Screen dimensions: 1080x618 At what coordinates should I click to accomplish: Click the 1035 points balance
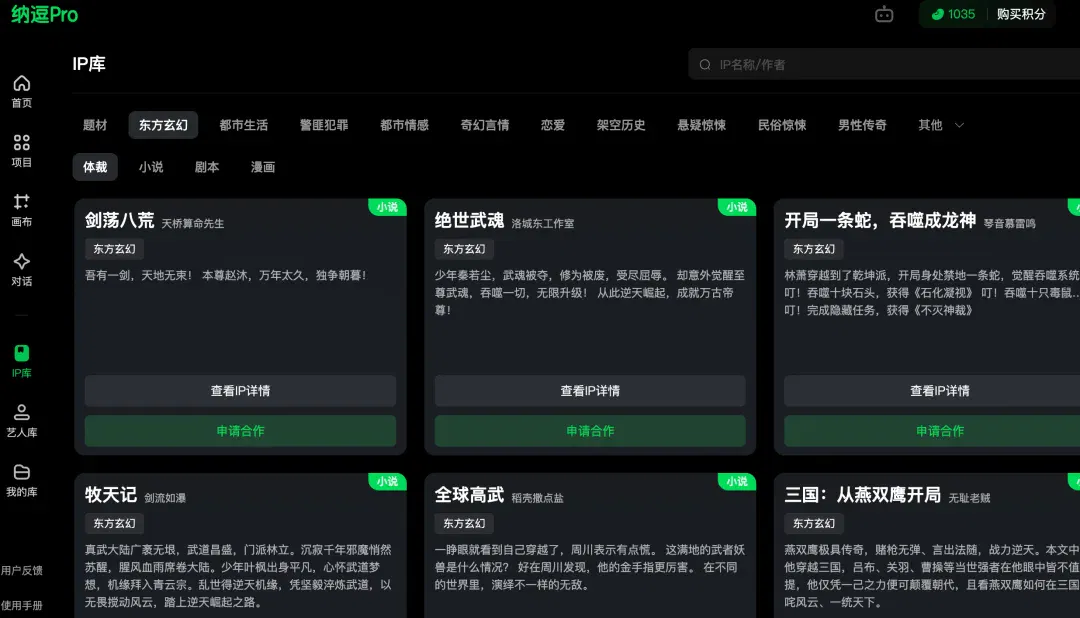tap(962, 14)
